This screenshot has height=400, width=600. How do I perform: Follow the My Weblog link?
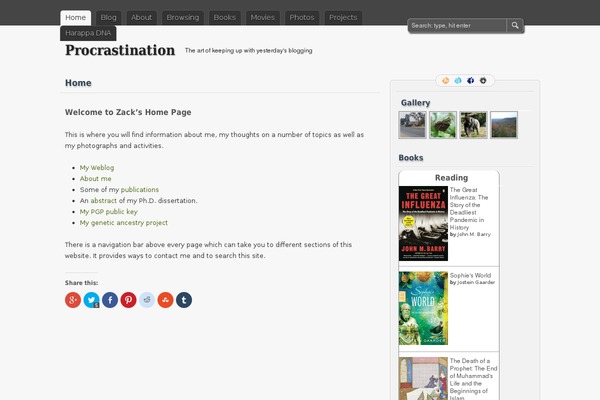(x=97, y=168)
